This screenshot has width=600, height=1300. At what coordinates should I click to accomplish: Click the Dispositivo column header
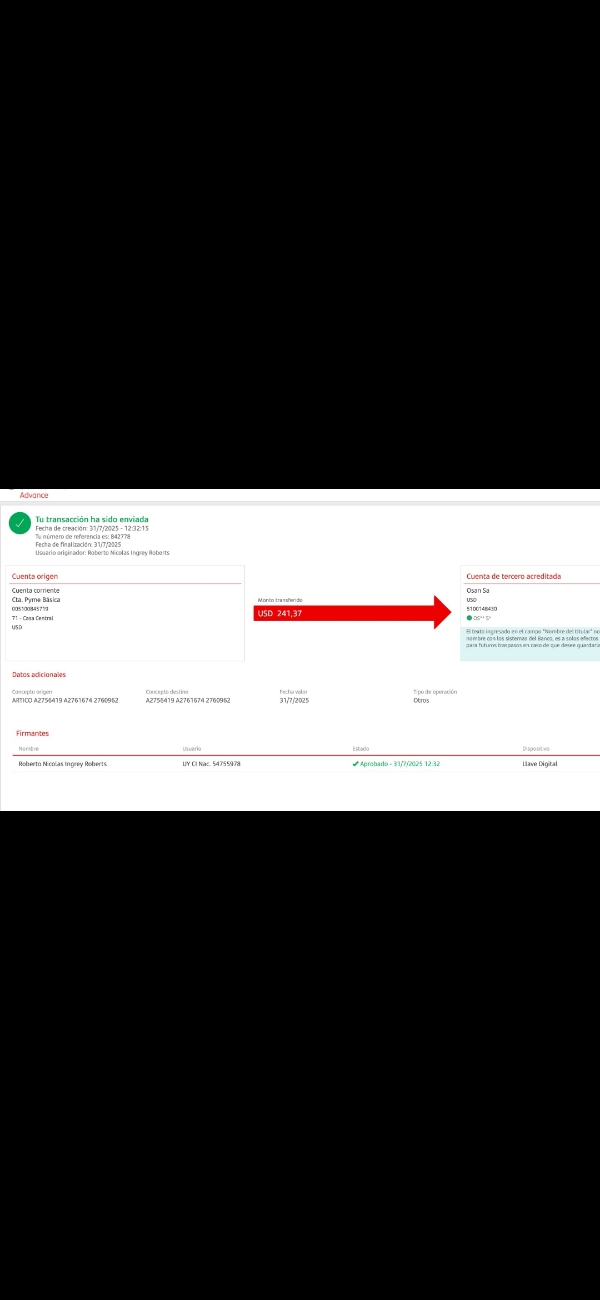pos(536,748)
